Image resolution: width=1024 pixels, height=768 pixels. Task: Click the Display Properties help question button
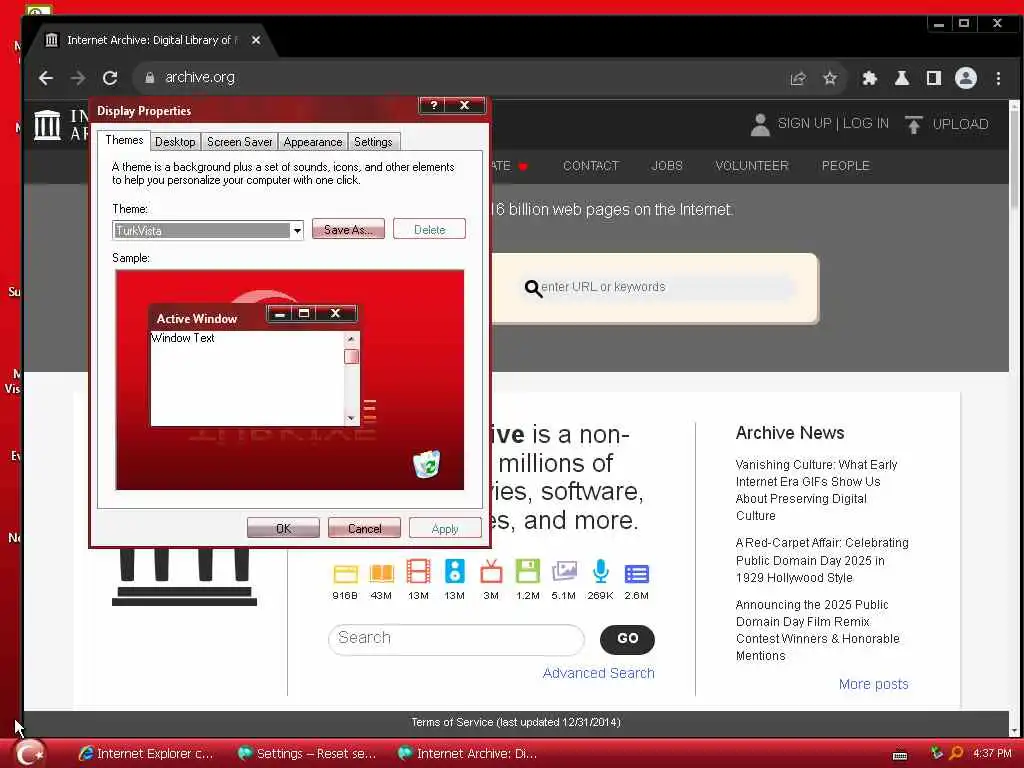[x=434, y=105]
